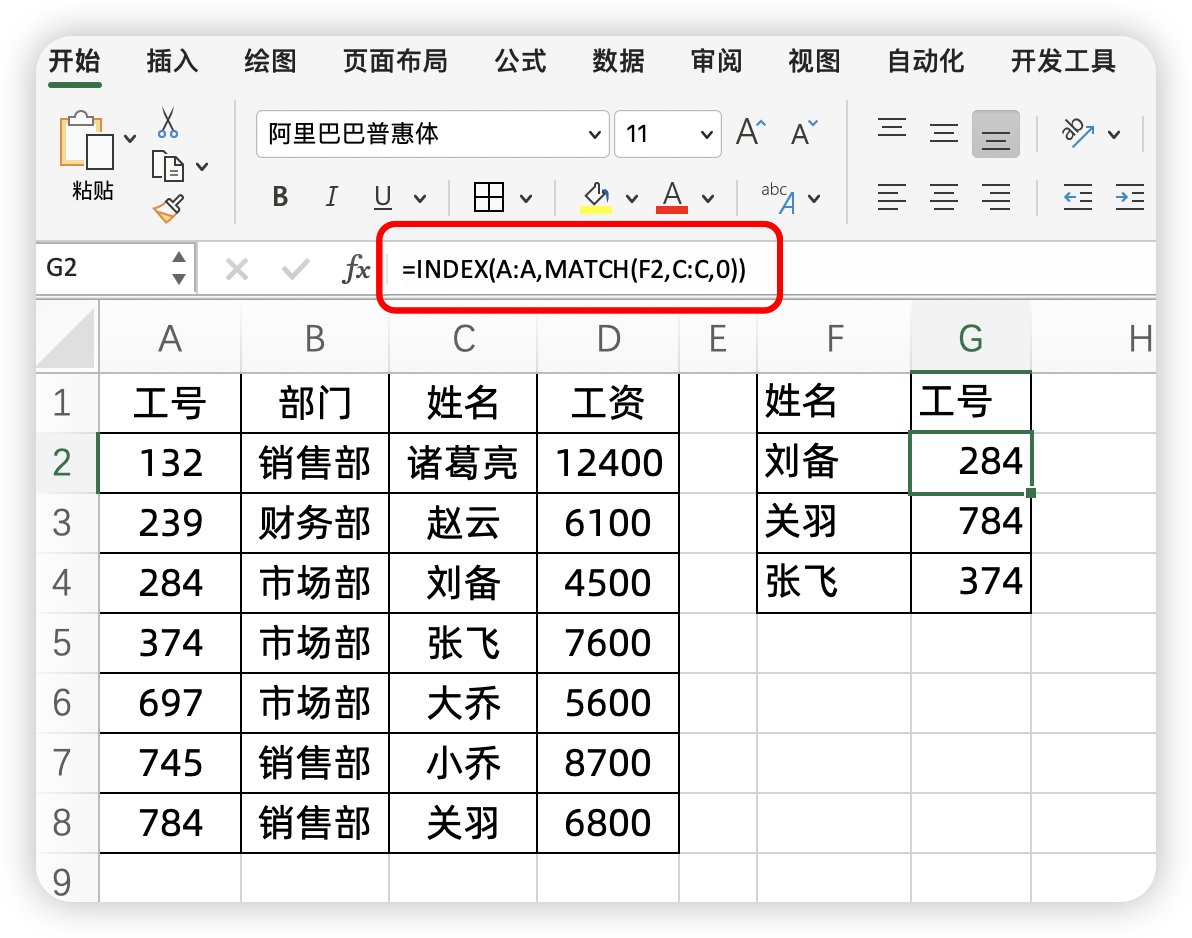This screenshot has height=938, width=1192.
Task: Select cell with salary 12400
Action: [x=608, y=463]
